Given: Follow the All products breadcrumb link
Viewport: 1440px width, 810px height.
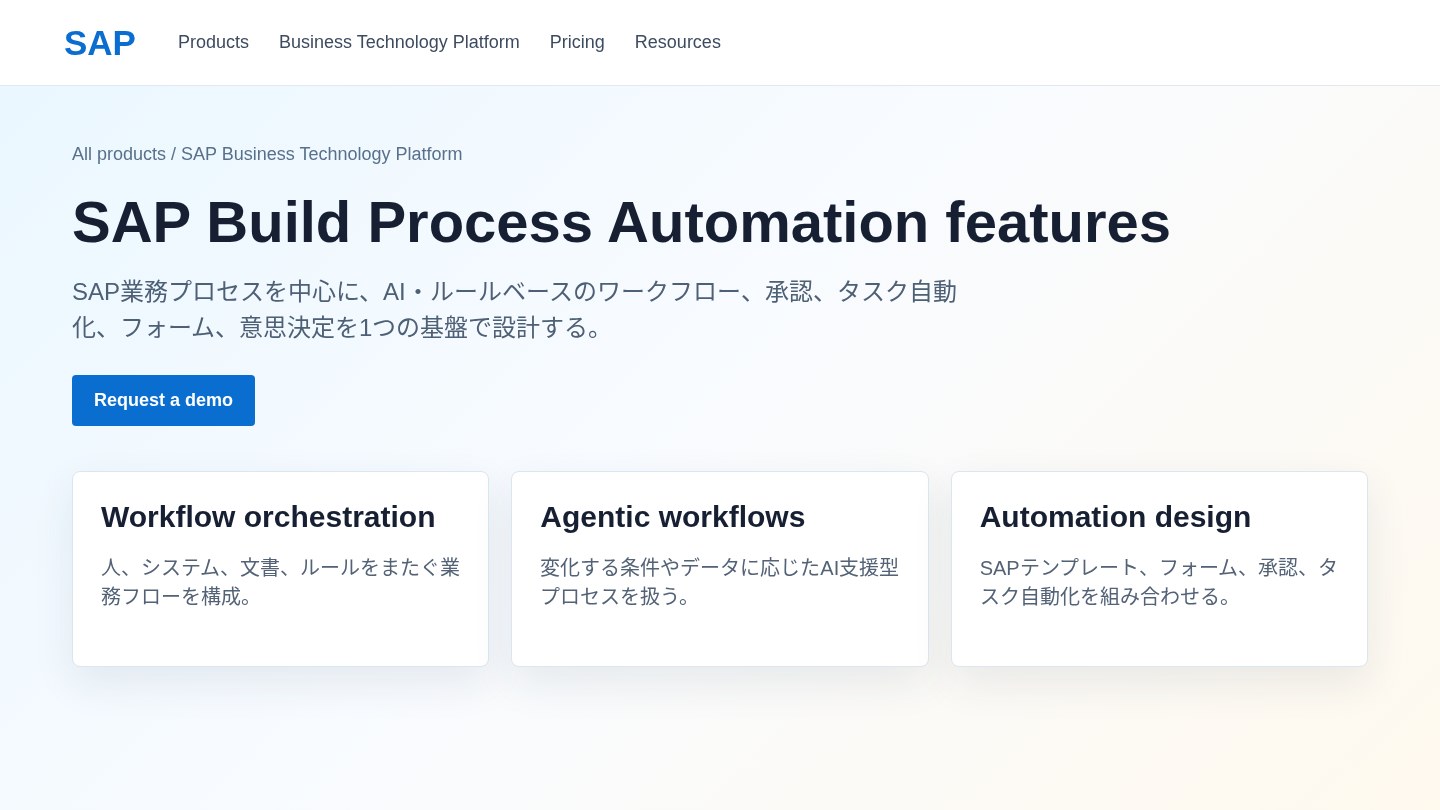Looking at the screenshot, I should (119, 154).
